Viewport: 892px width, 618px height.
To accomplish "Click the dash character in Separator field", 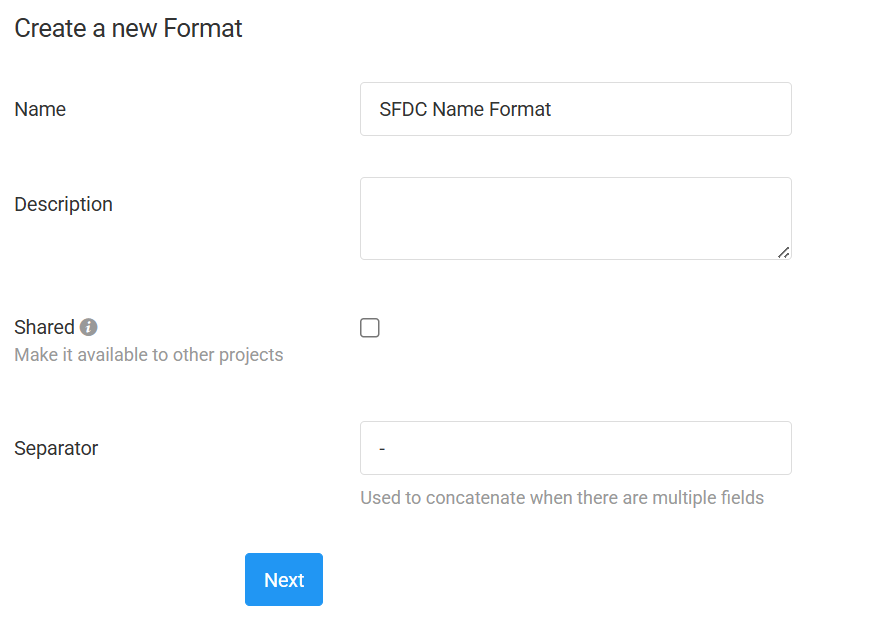I will click(383, 449).
